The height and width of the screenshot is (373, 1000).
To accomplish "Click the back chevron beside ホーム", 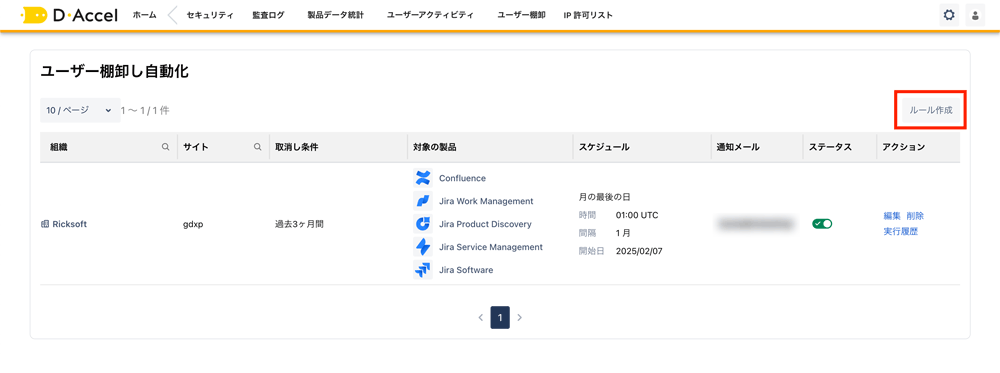I will pyautogui.click(x=172, y=15).
